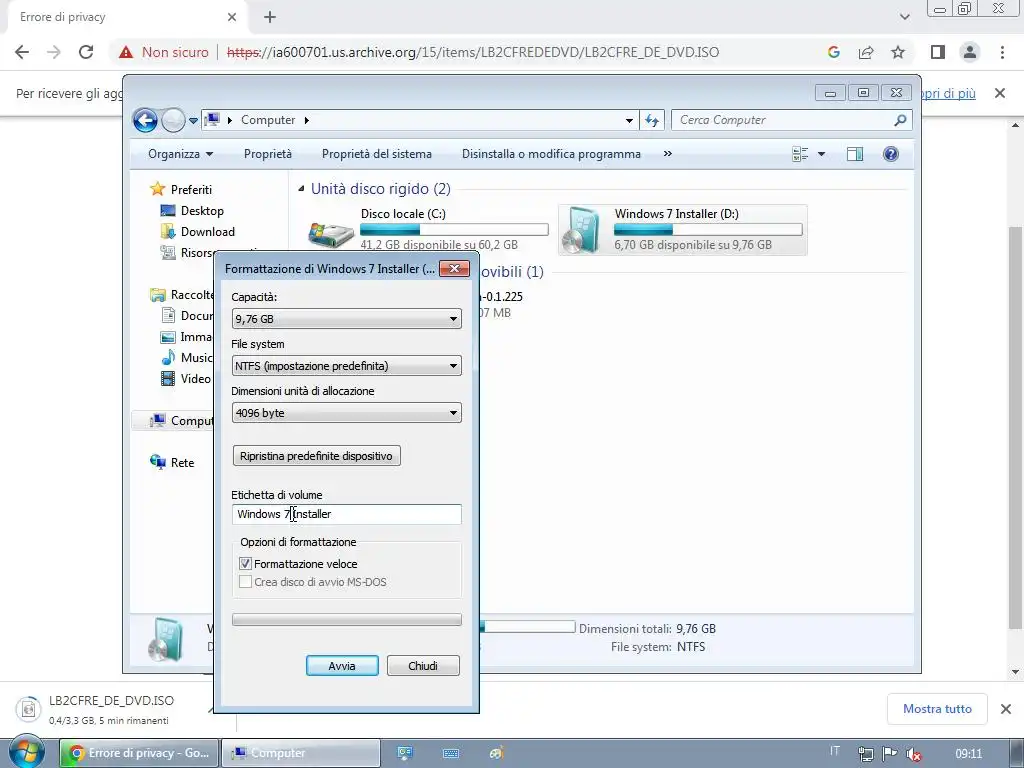Open Chrome tab search chevron

[x=904, y=17]
